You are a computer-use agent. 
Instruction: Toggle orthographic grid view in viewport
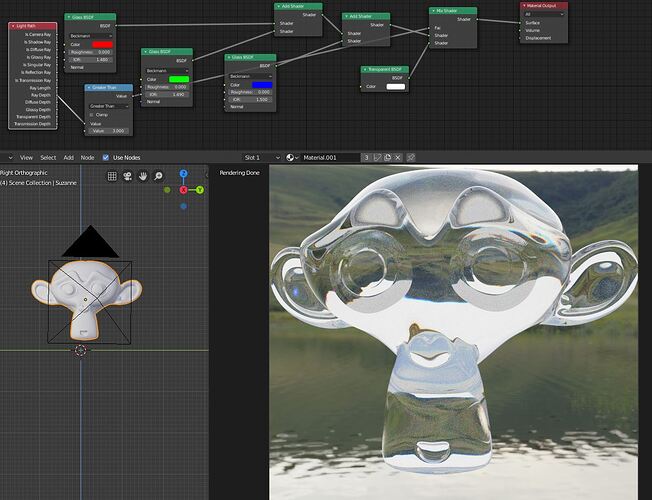tap(112, 176)
